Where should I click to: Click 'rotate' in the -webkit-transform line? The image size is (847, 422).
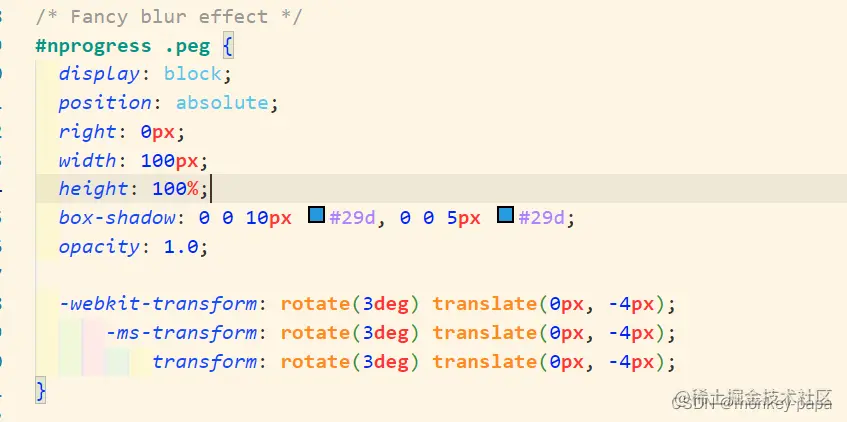click(316, 304)
